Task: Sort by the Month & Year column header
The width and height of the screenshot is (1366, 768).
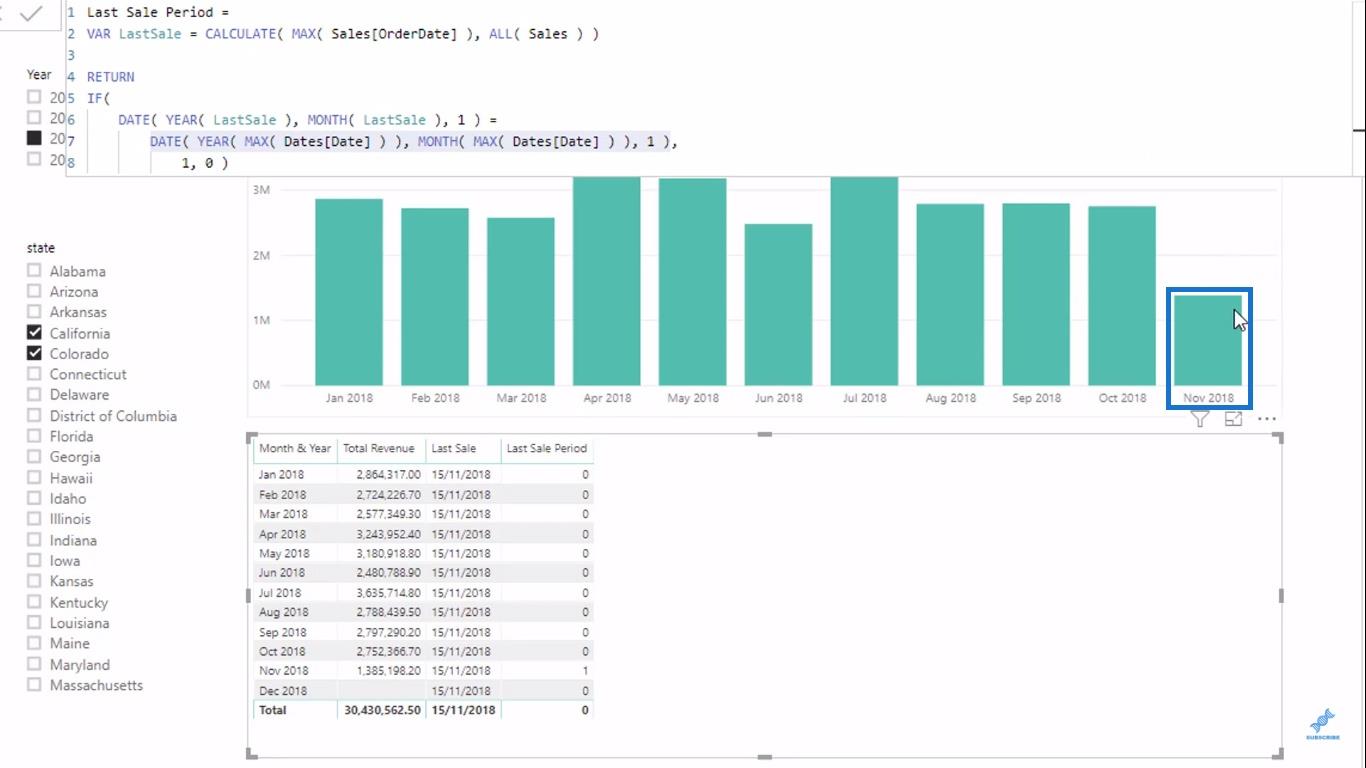Action: coord(295,448)
